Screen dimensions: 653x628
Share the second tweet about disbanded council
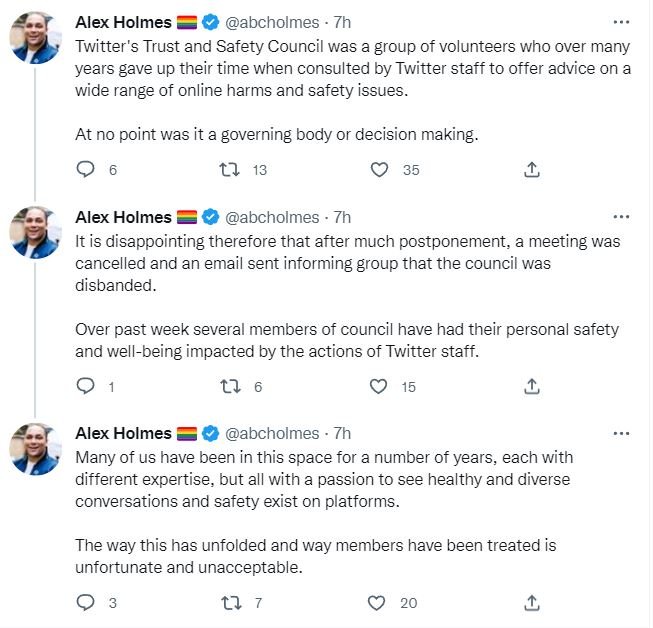[532, 386]
